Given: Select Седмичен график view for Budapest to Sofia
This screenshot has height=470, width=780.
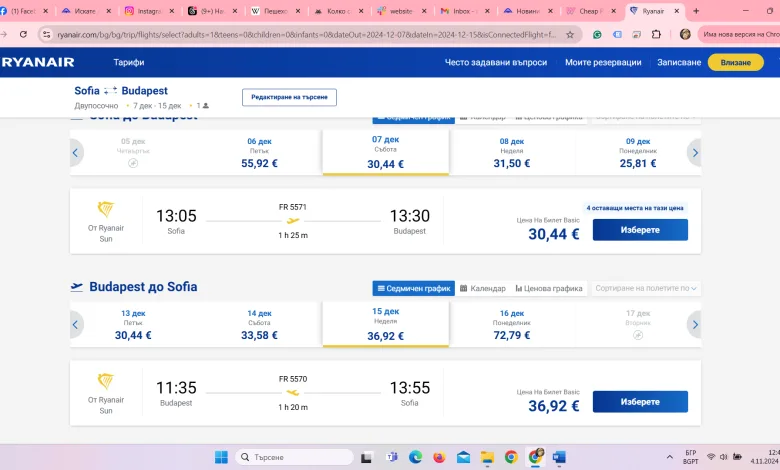Looking at the screenshot, I should tap(413, 288).
